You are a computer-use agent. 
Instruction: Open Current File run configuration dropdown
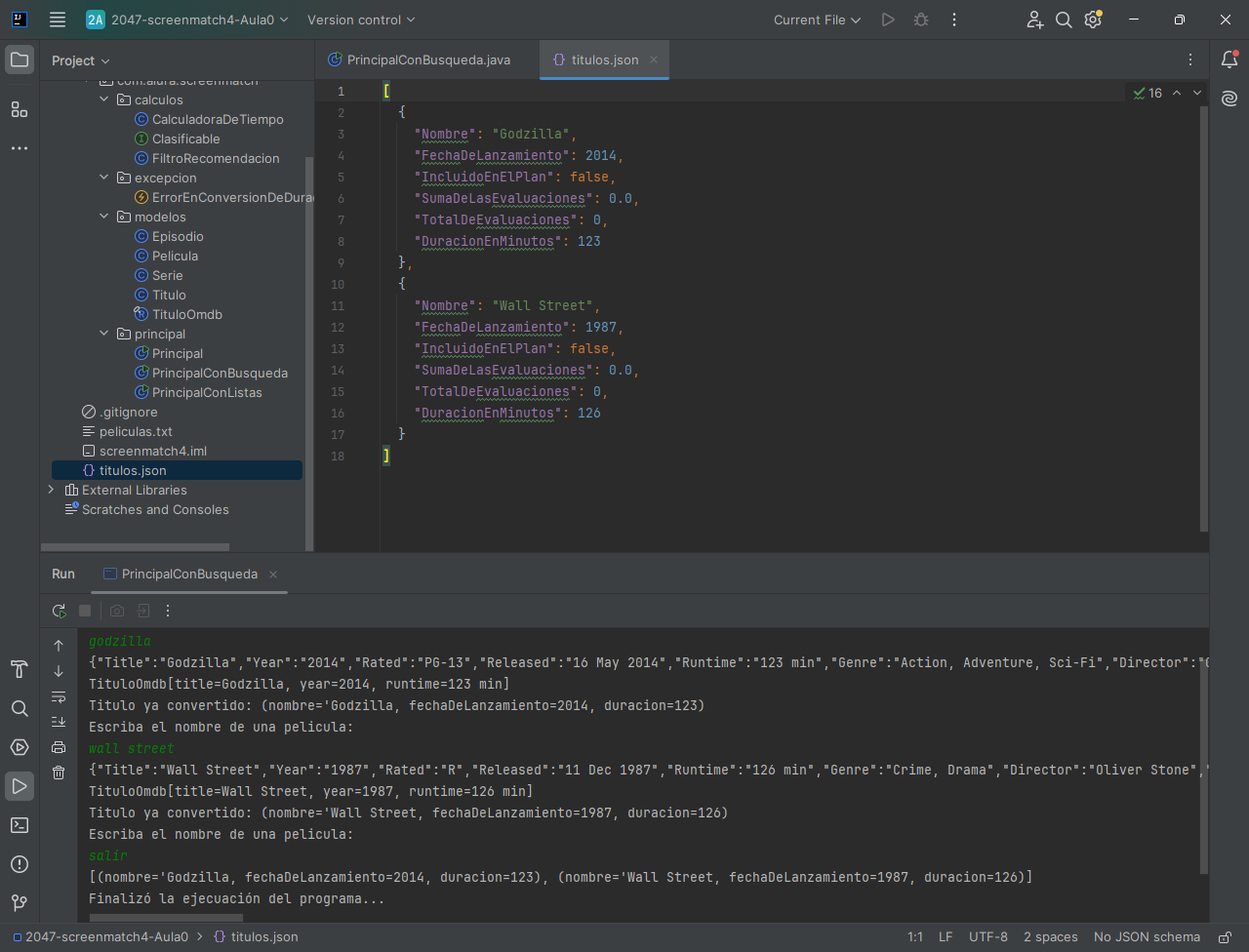click(x=817, y=20)
